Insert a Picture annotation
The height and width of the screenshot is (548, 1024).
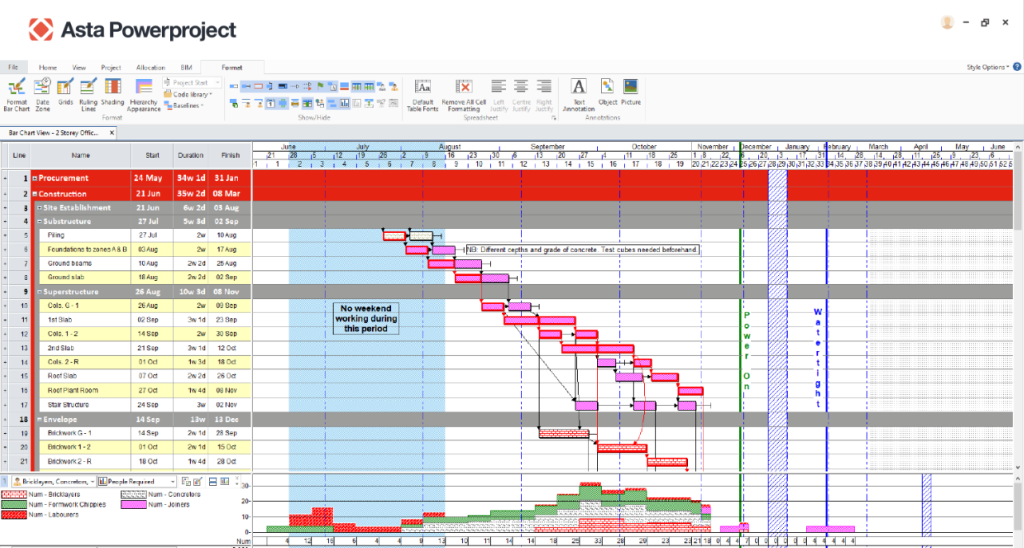click(630, 91)
